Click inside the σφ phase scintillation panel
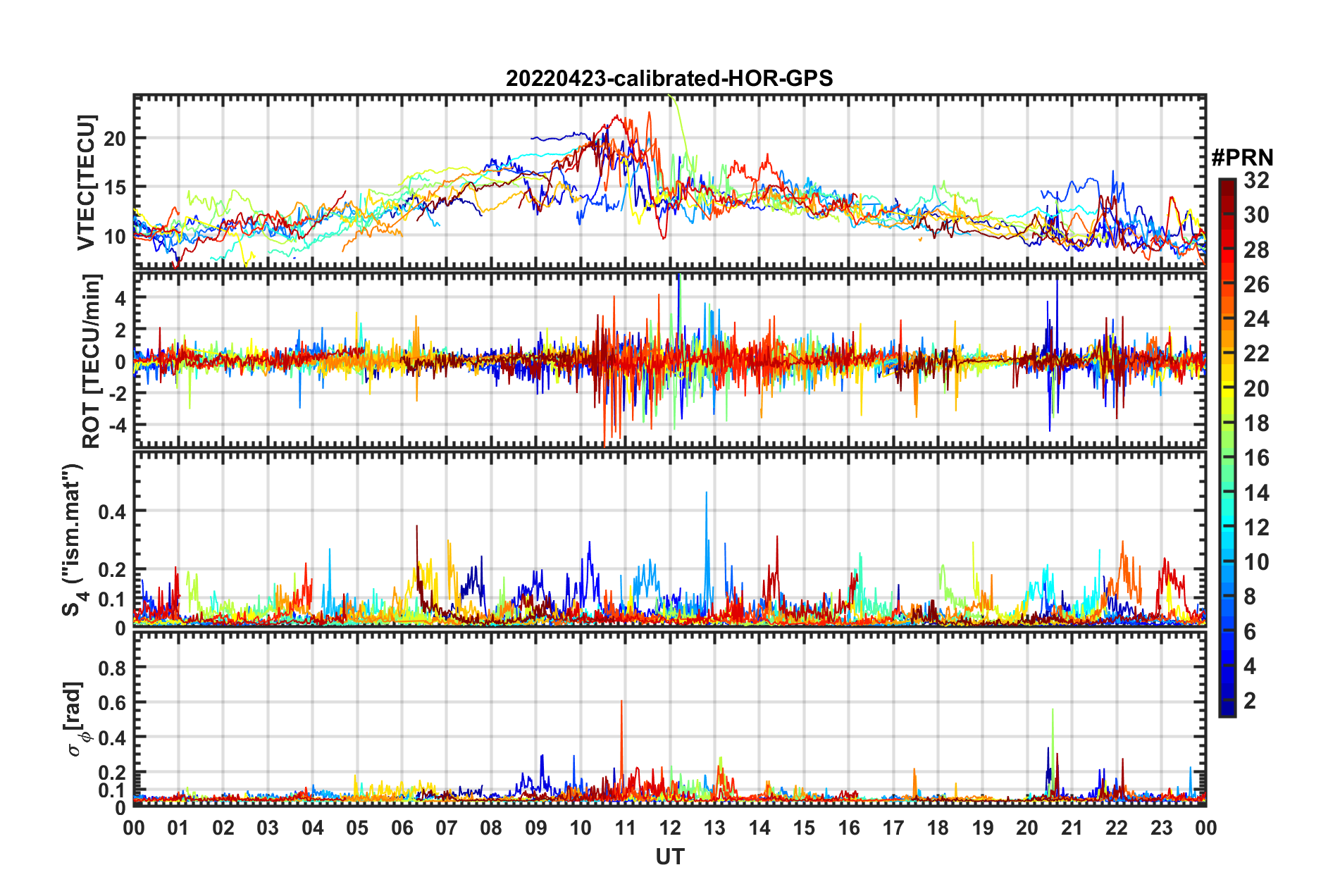 click(670, 718)
